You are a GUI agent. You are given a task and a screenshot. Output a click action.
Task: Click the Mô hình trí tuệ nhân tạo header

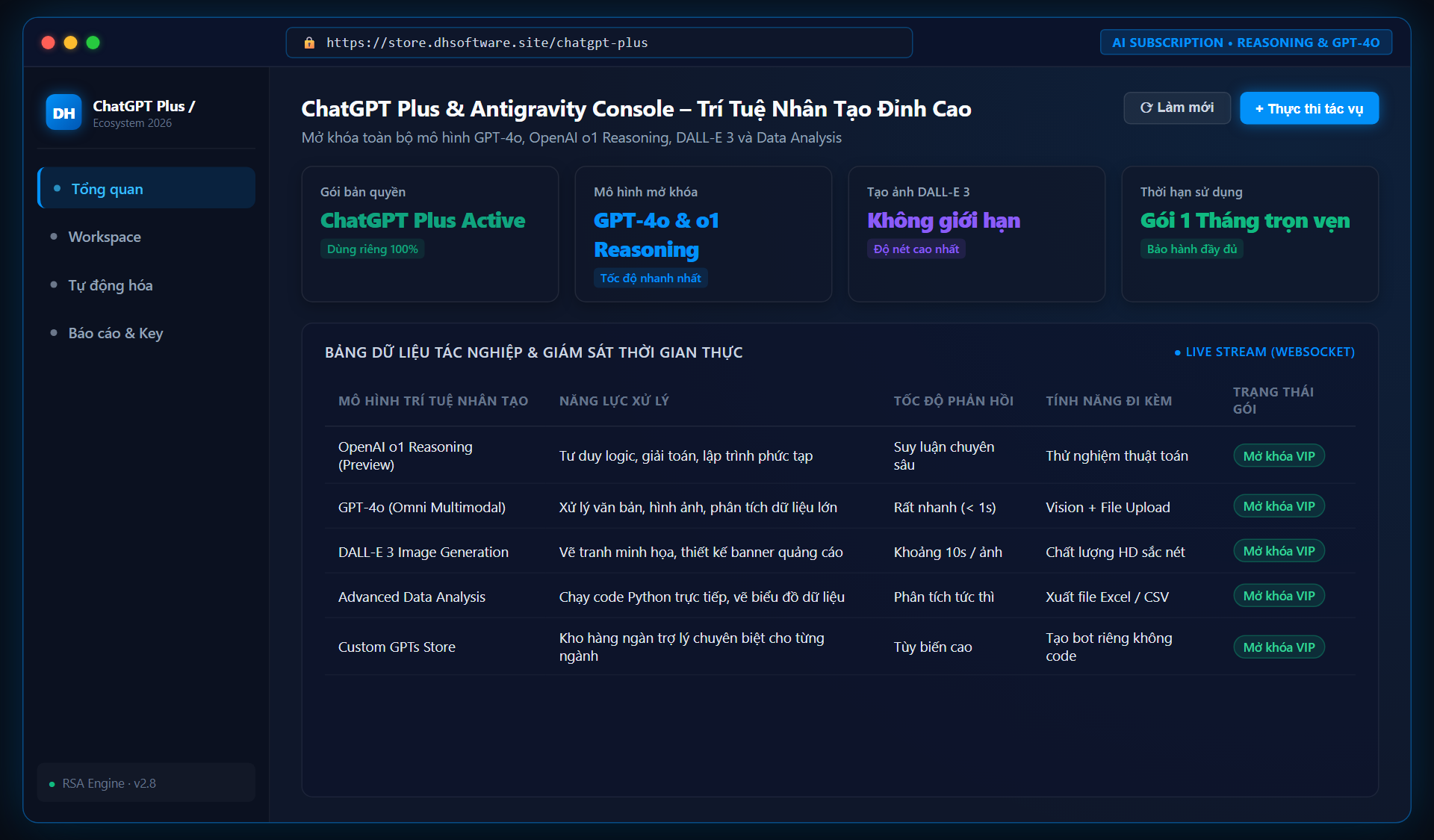433,401
